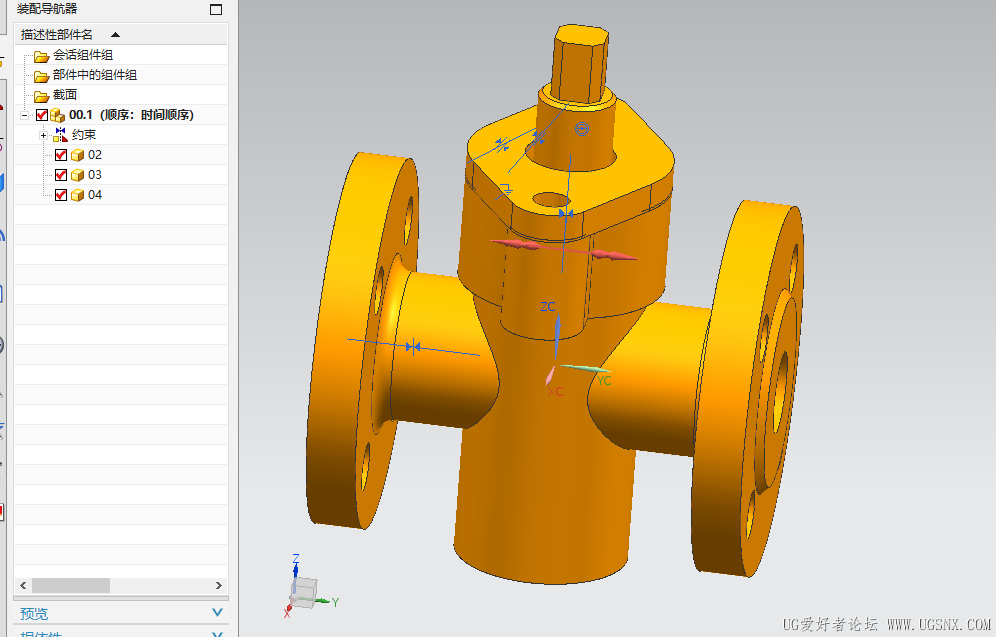Maximize the 装配导航器 panel
This screenshot has width=996, height=637.
[x=216, y=9]
